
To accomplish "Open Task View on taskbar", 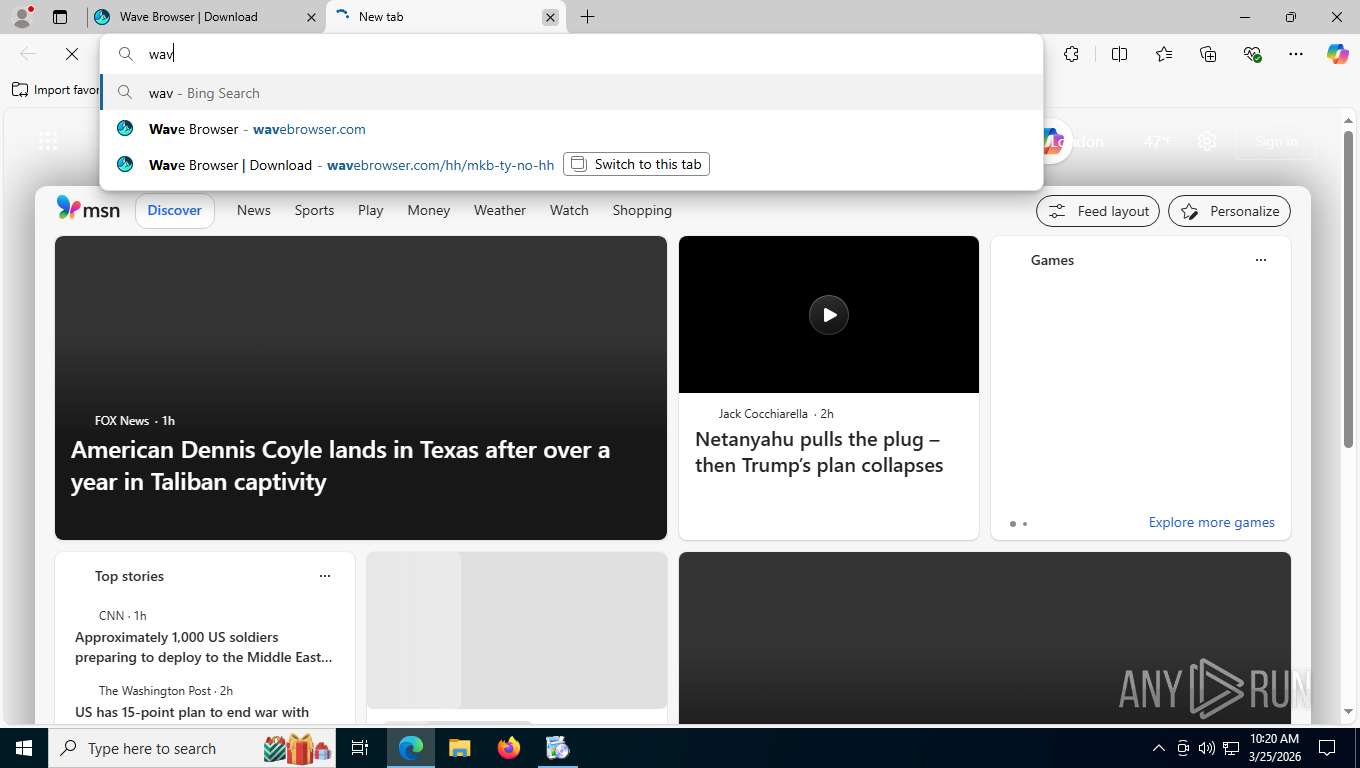I will (x=360, y=748).
